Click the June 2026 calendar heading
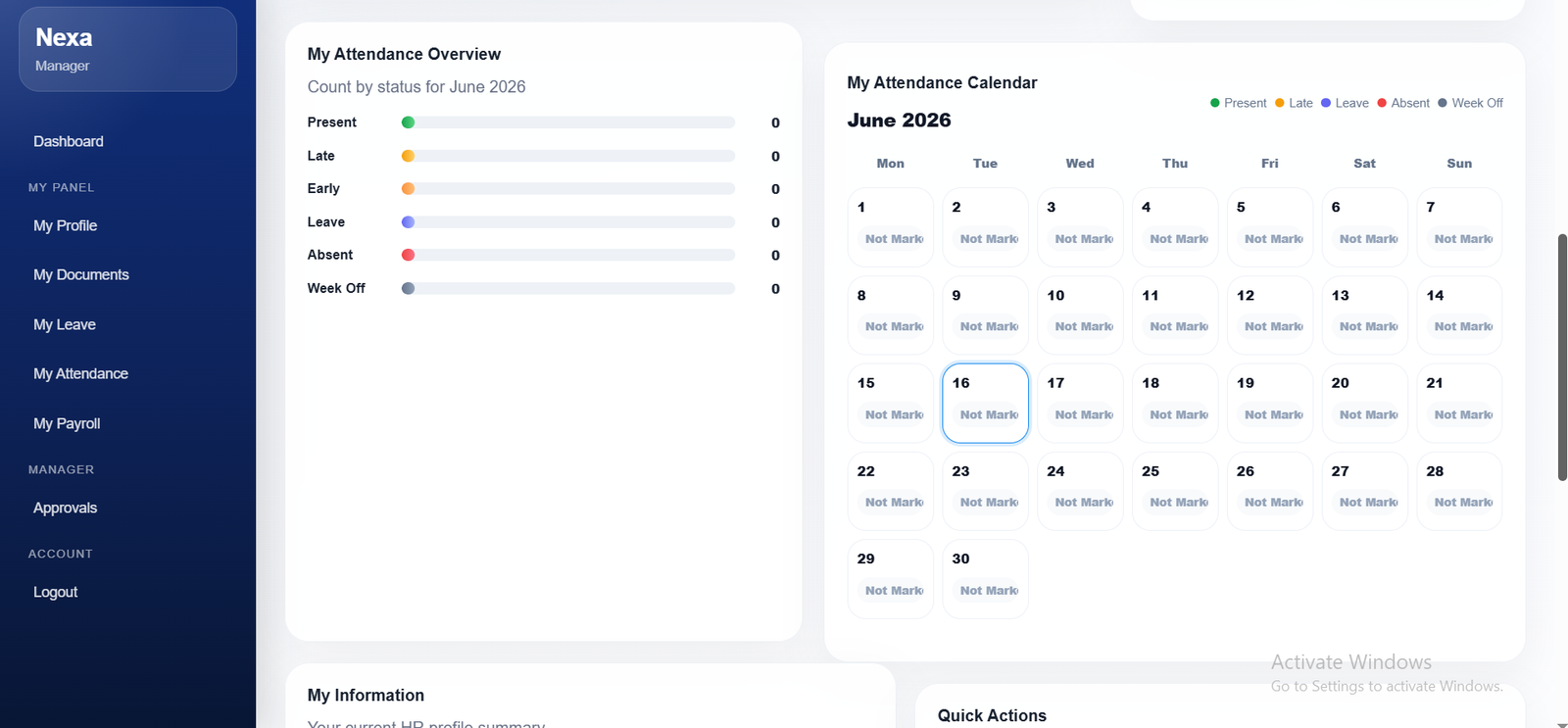The height and width of the screenshot is (728, 1568). [x=899, y=120]
